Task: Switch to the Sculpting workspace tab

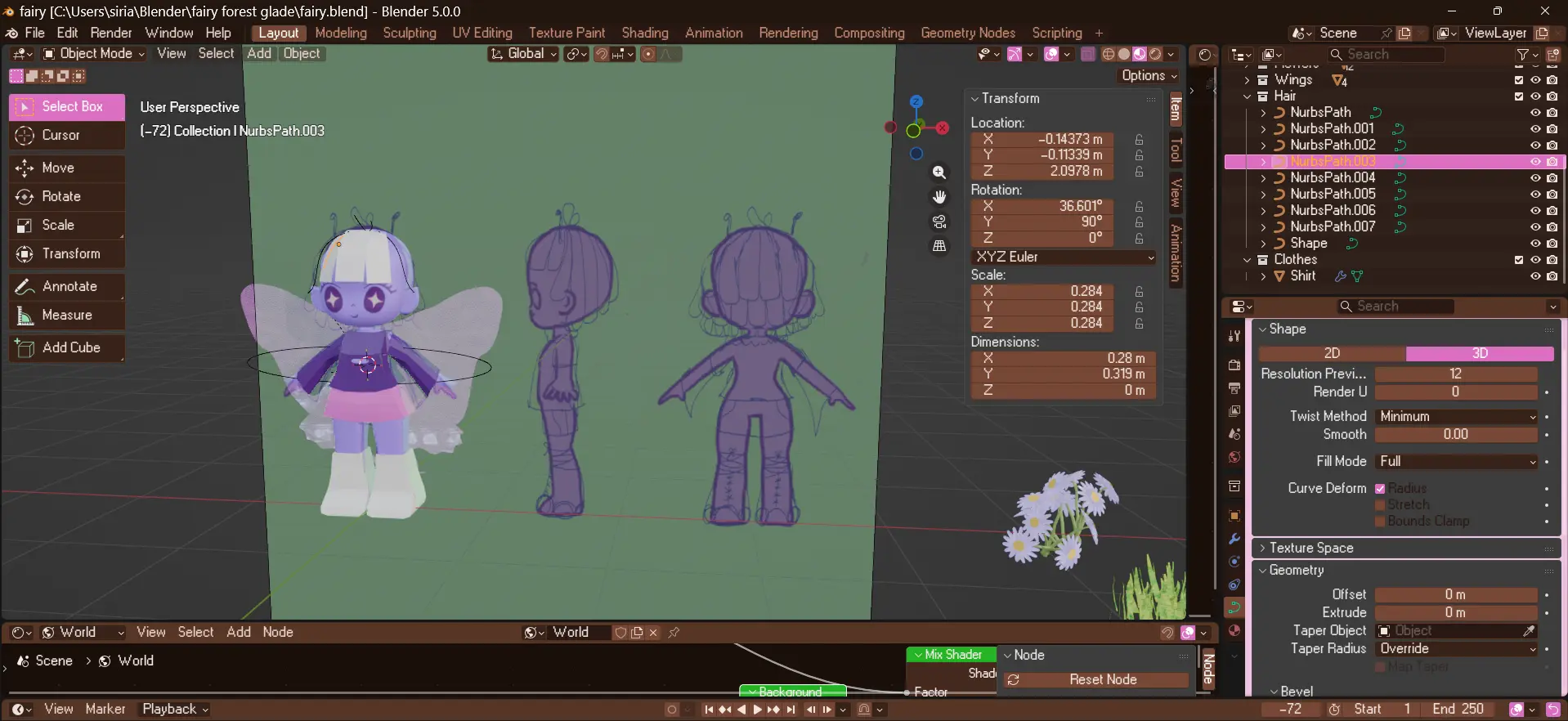Action: 410,33
